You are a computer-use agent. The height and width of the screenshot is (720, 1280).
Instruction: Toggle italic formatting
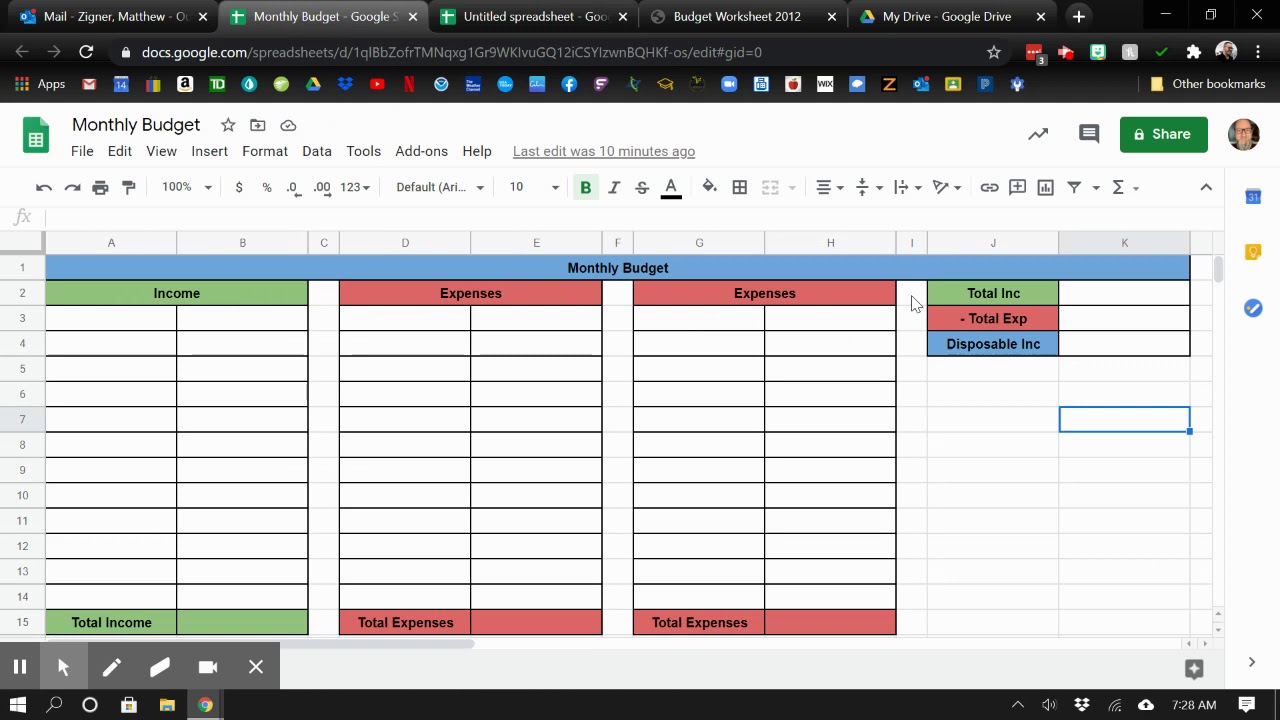(x=614, y=187)
